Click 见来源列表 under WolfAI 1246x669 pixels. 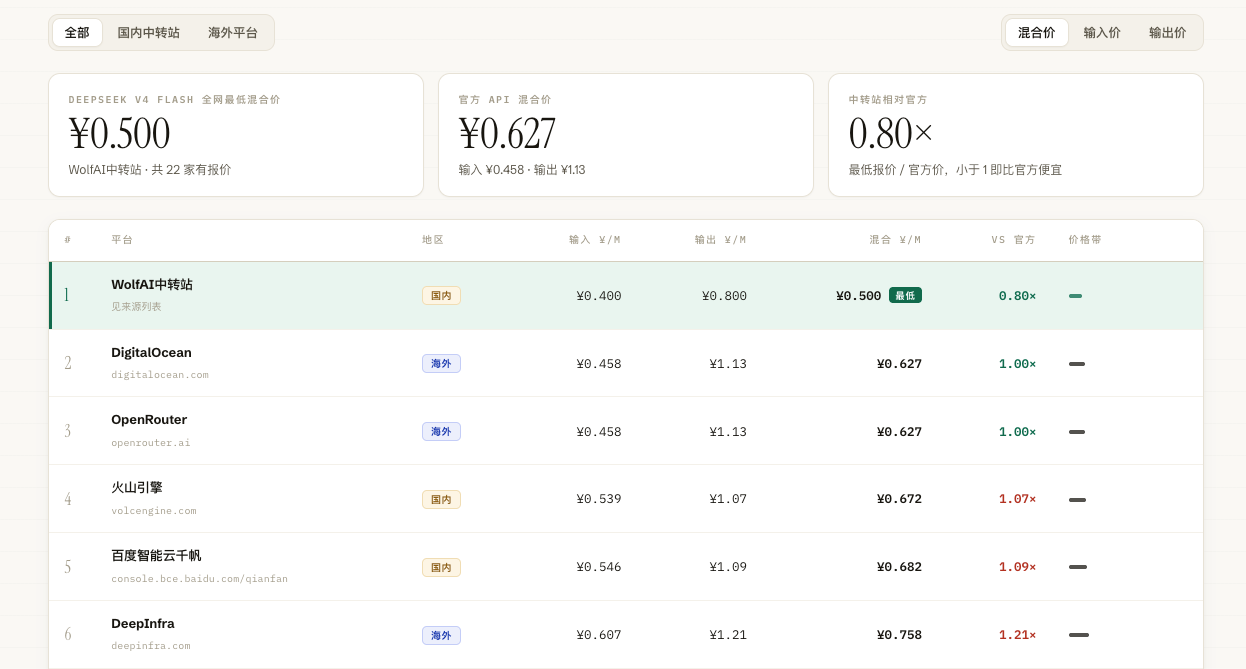(136, 306)
